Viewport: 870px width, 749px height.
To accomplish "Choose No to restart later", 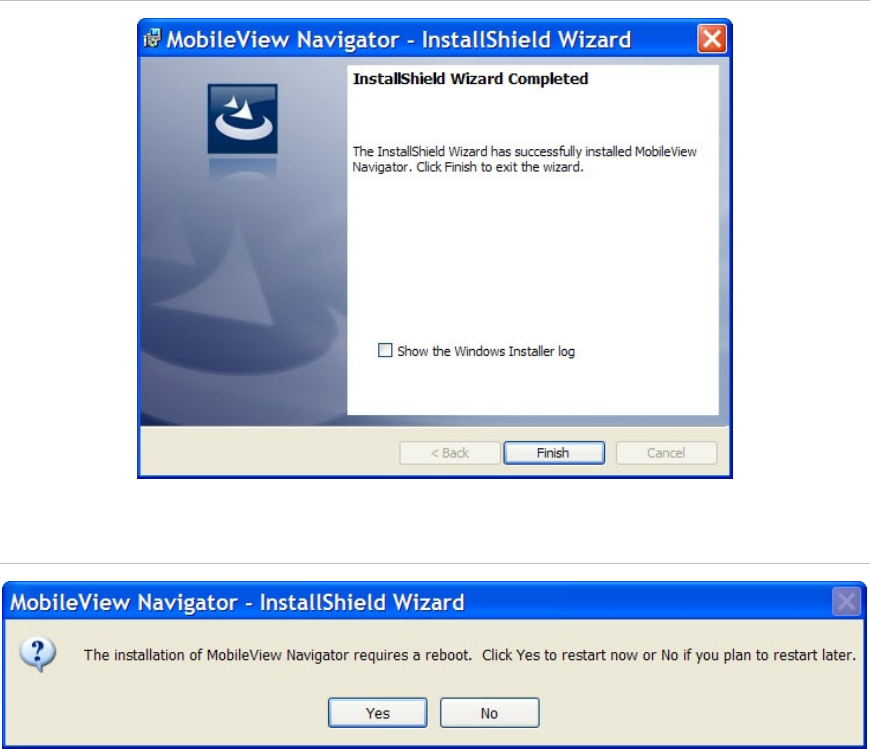I will coord(489,713).
